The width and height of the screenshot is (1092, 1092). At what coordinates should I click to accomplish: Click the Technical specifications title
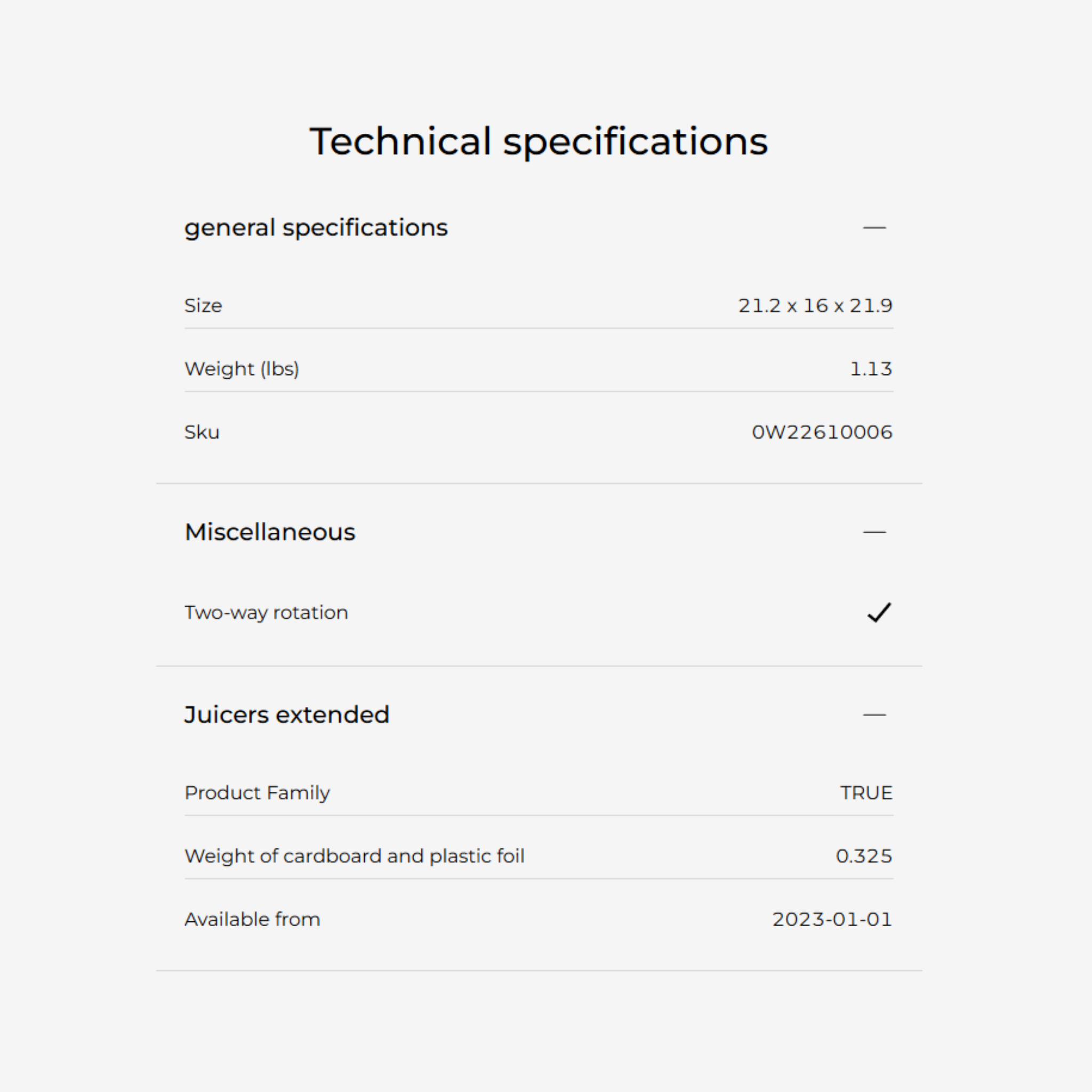(539, 141)
